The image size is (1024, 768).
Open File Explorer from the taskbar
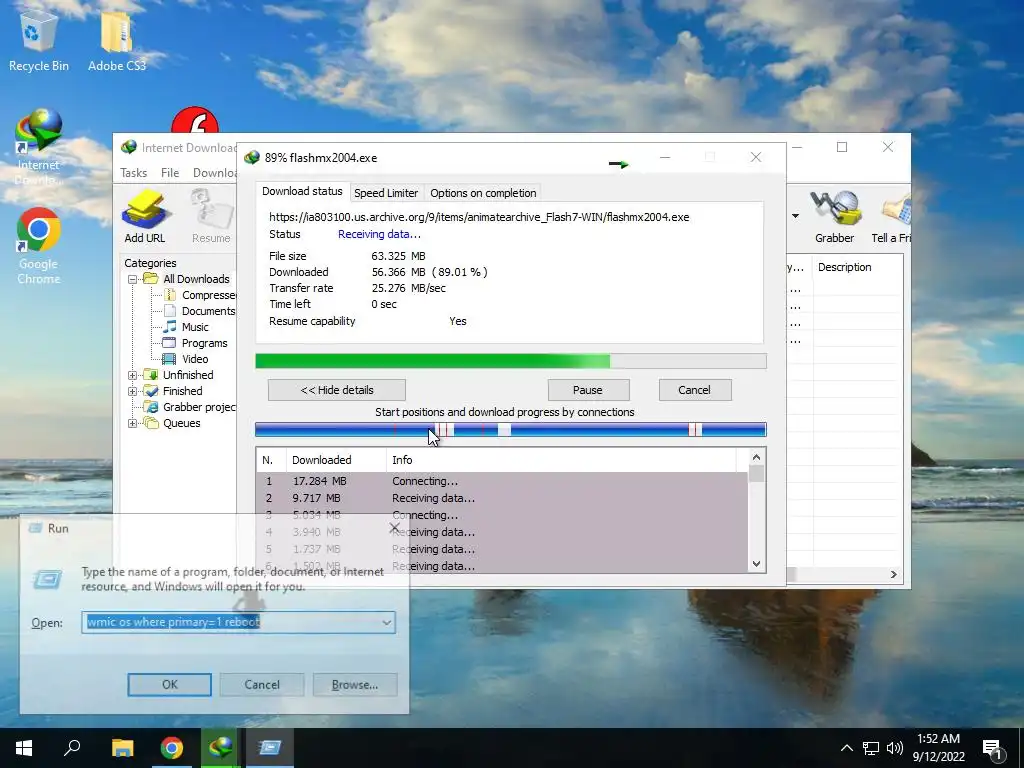pyautogui.click(x=122, y=748)
